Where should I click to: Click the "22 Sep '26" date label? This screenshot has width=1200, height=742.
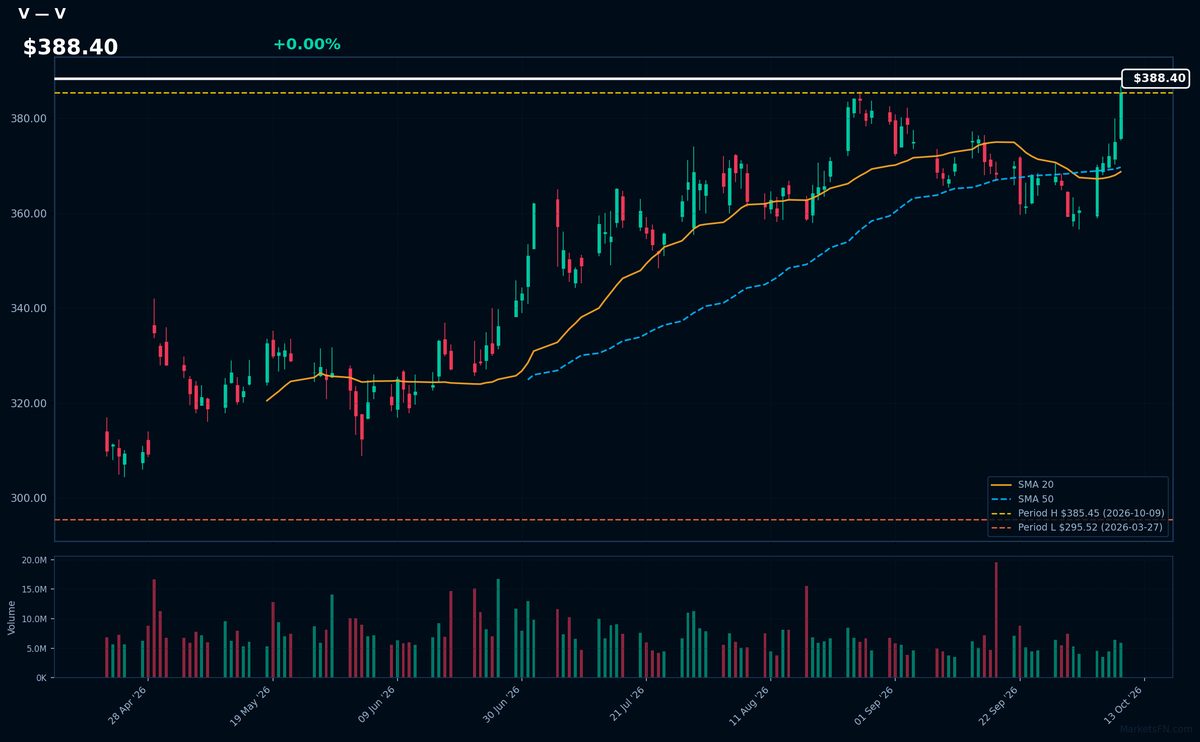pos(998,704)
